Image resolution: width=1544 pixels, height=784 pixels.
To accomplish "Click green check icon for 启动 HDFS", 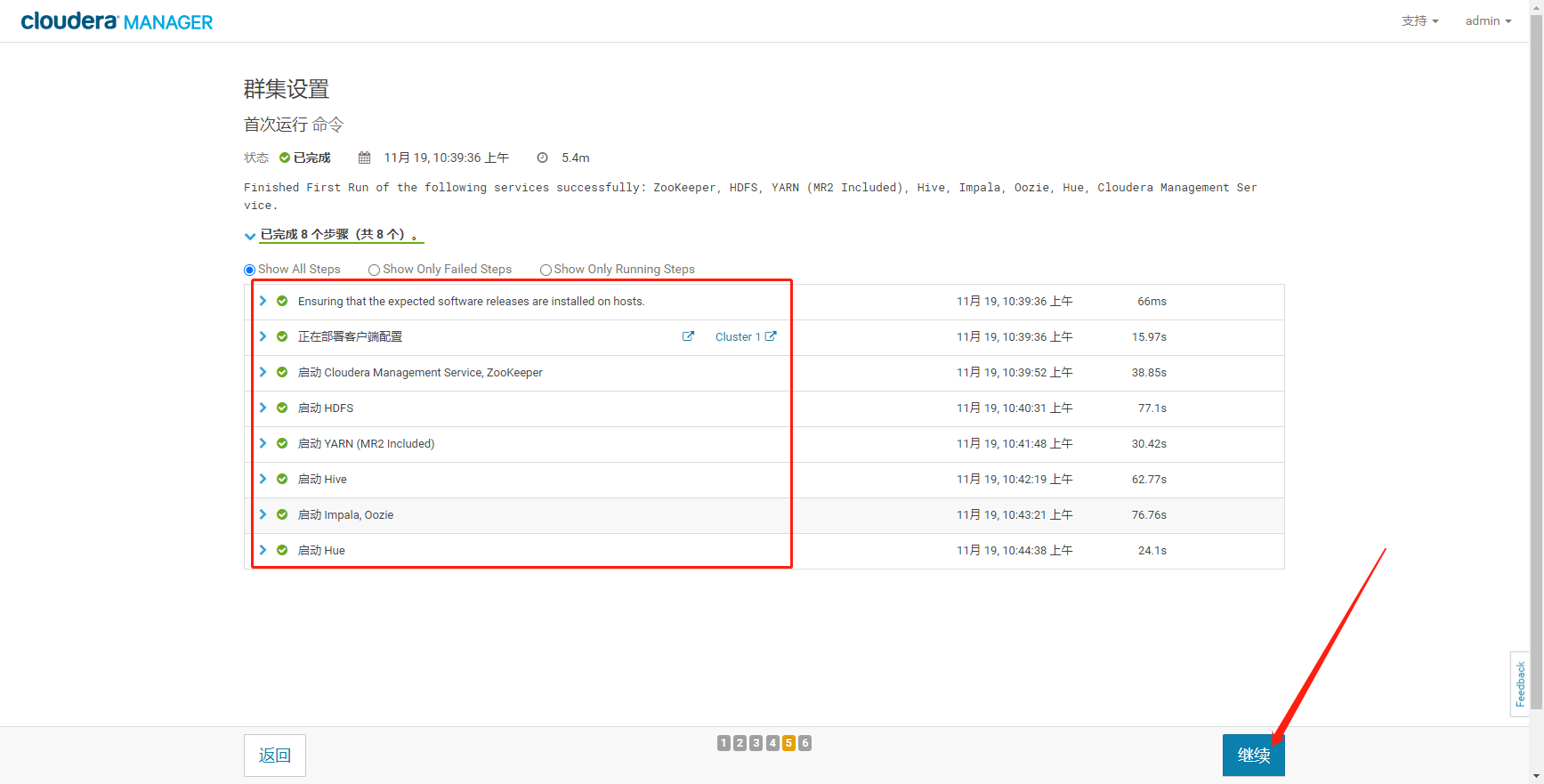I will tap(282, 408).
